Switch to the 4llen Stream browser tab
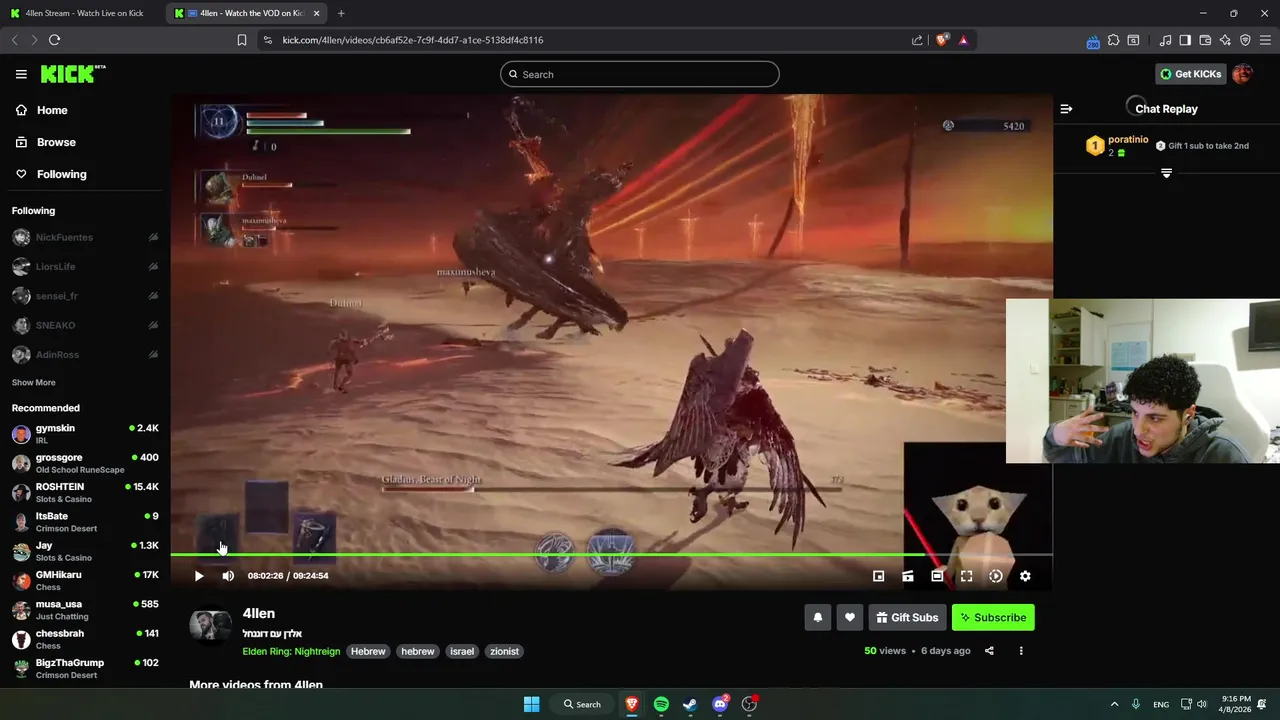 (82, 13)
